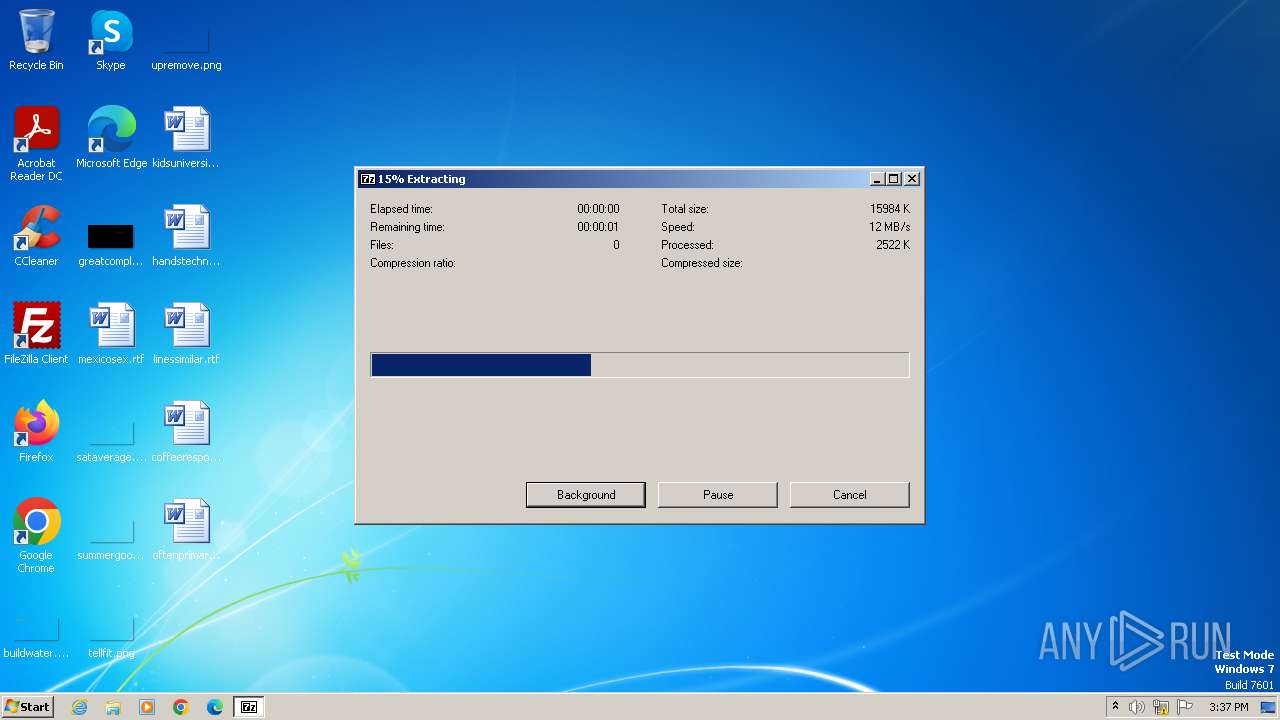Cancel the extraction
This screenshot has width=1280, height=720.
tap(850, 495)
